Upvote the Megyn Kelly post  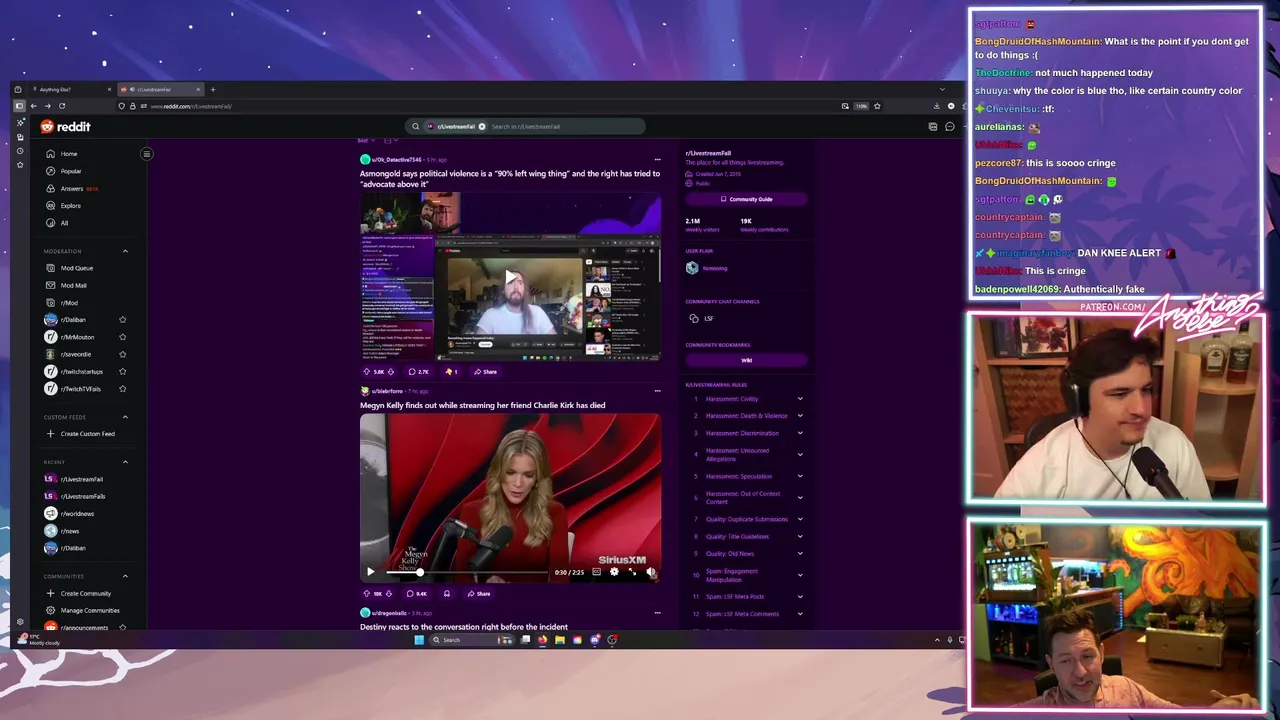coord(366,594)
